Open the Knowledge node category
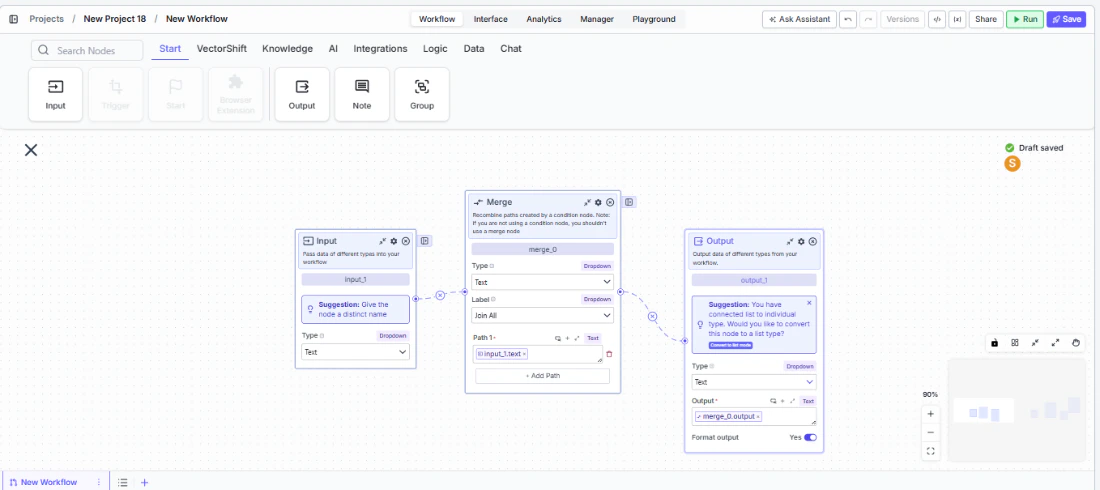 288,48
